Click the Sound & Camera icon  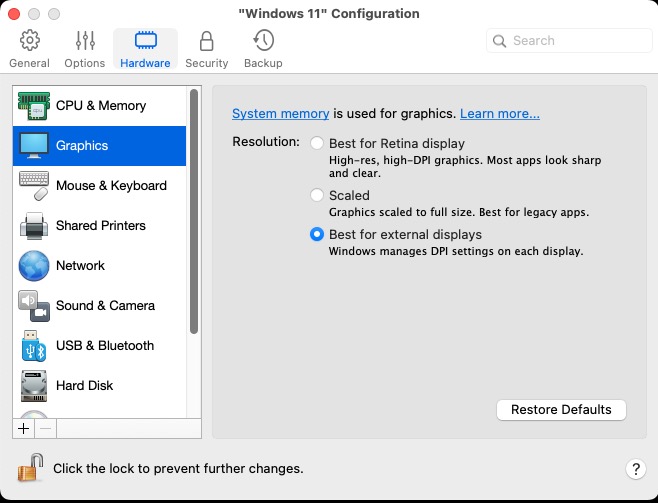pos(34,306)
